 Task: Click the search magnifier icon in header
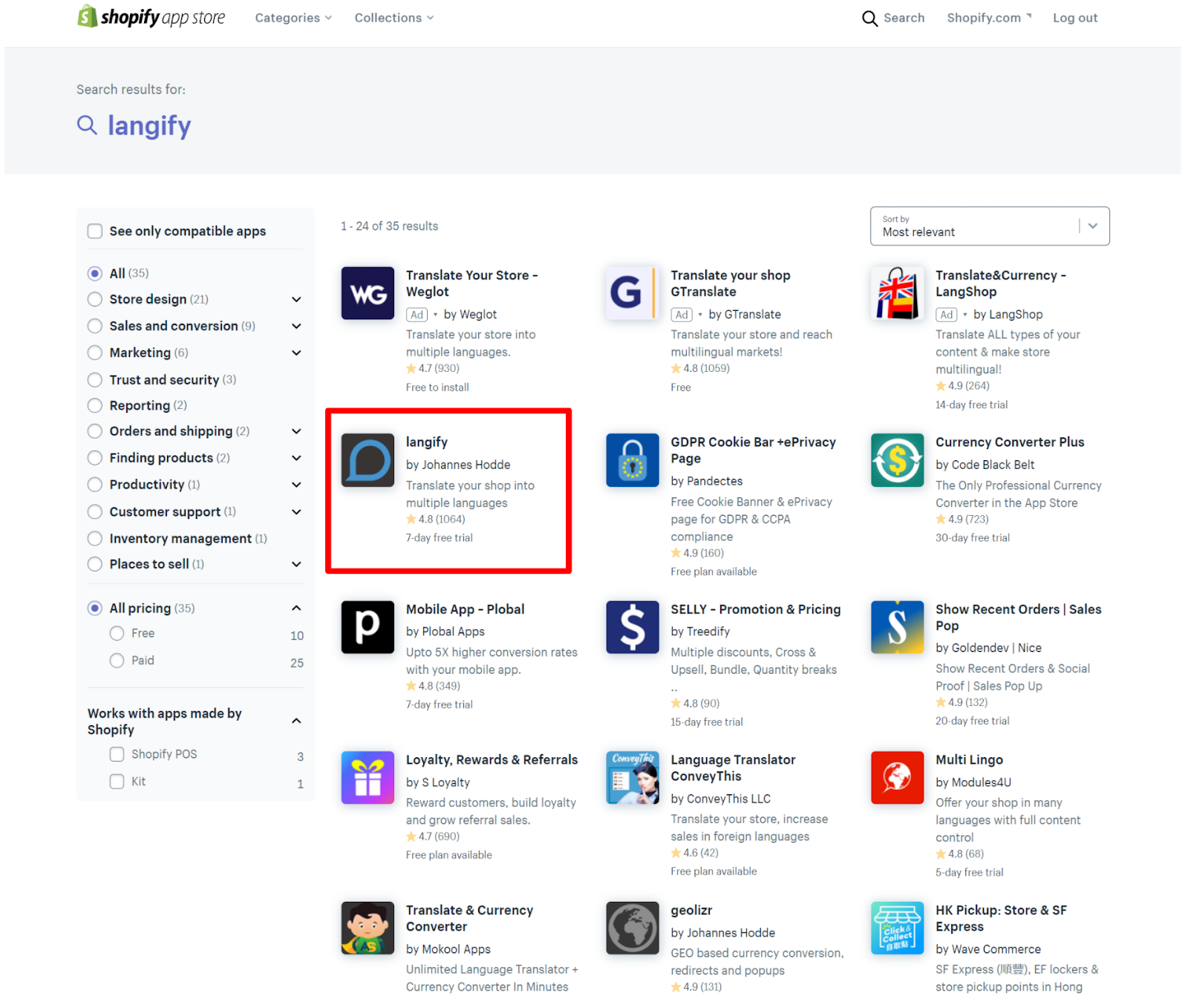[869, 18]
